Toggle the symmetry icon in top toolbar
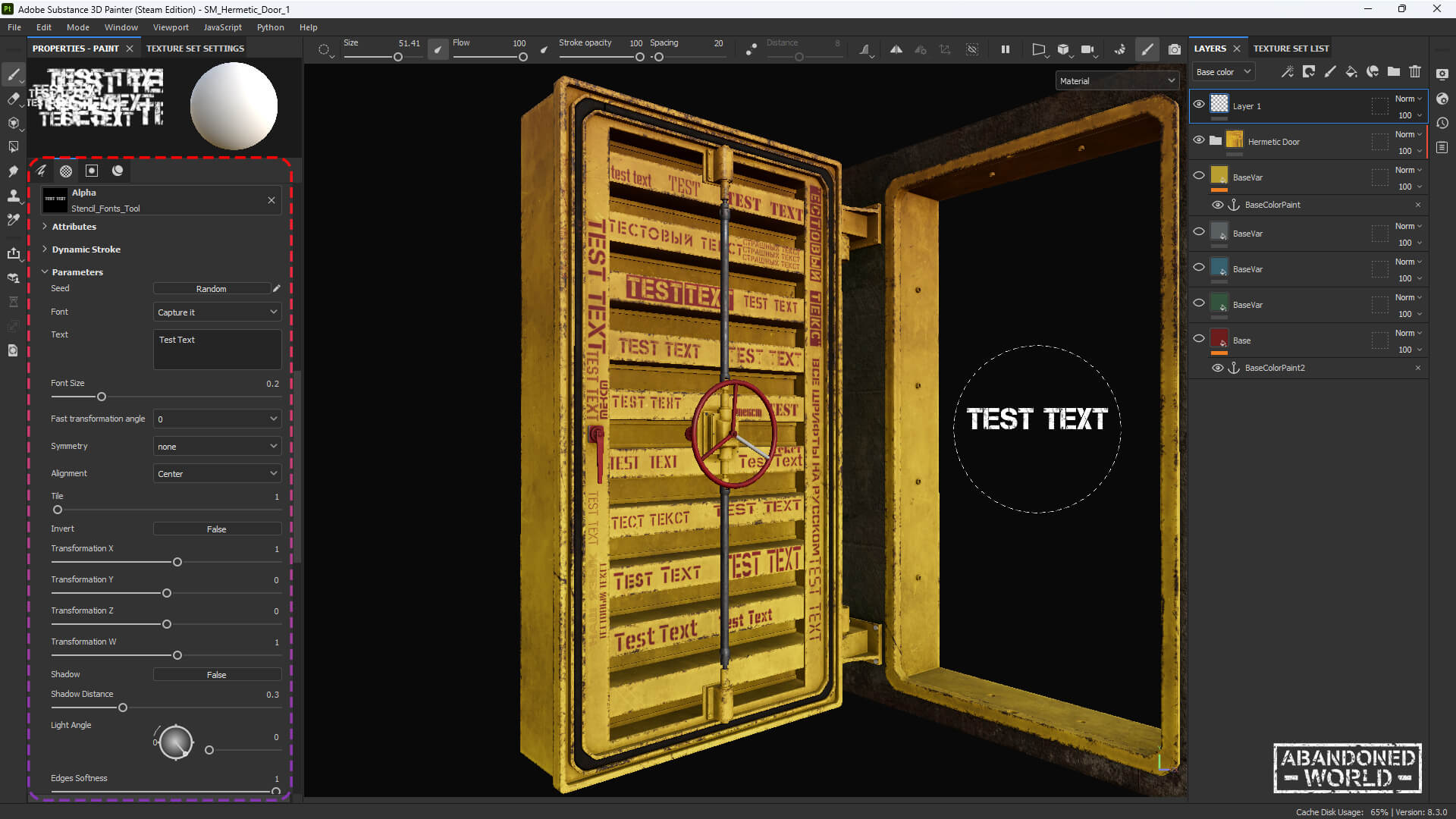Viewport: 1456px width, 819px height. pyautogui.click(x=896, y=49)
